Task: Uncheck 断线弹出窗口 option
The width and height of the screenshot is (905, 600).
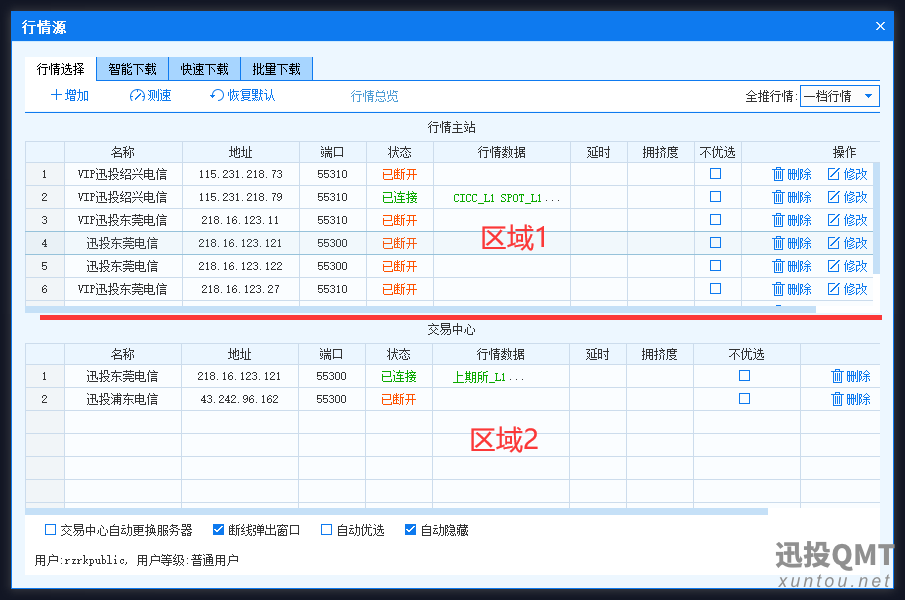Action: 218,530
